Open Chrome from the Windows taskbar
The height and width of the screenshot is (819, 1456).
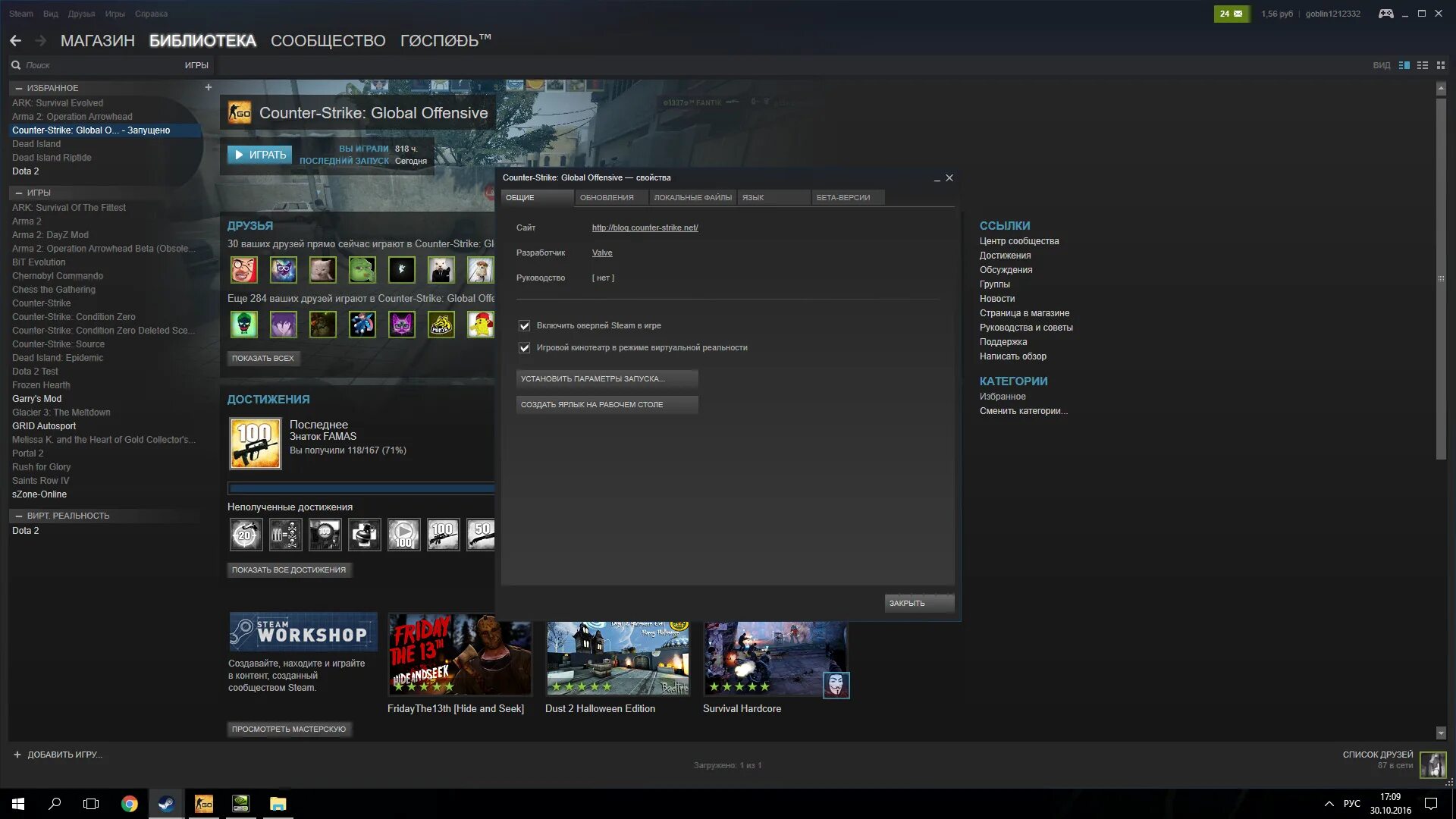130,804
